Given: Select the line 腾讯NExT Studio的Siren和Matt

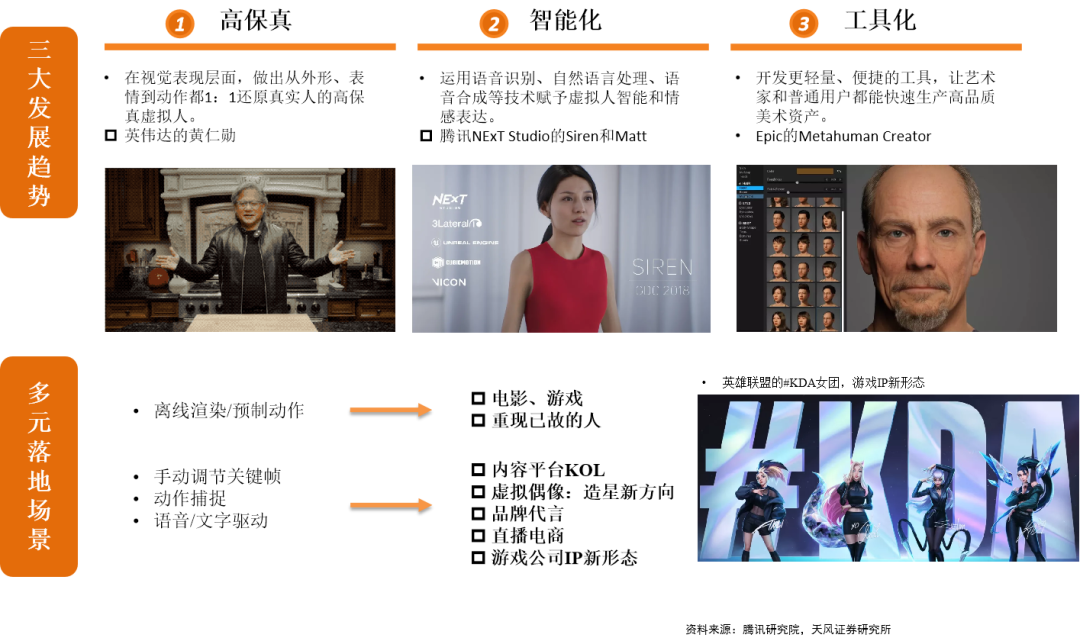Looking at the screenshot, I should click(x=543, y=136).
